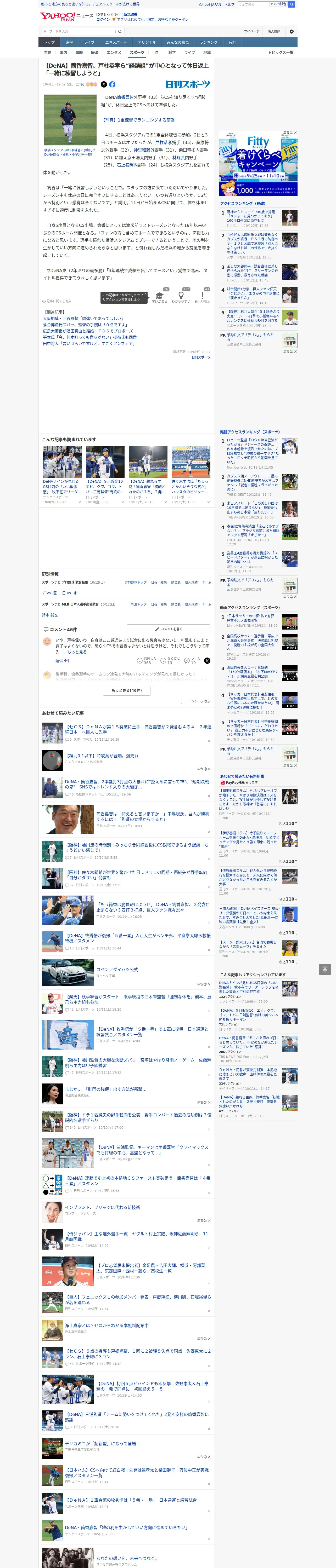Switch to エンタメ category
336x1568 pixels.
click(x=114, y=52)
